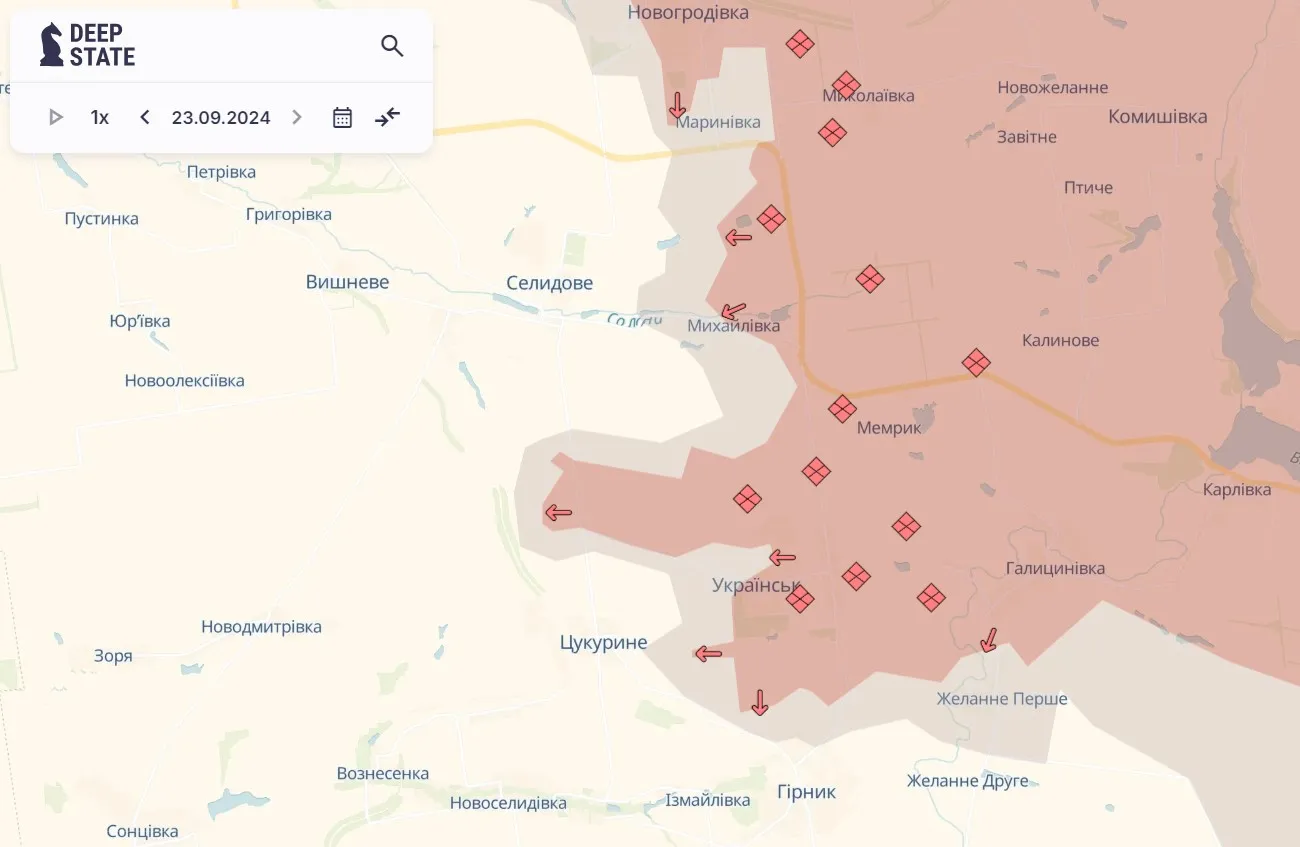Open the calendar date picker
Screen dimensions: 1300x847
pos(342,117)
